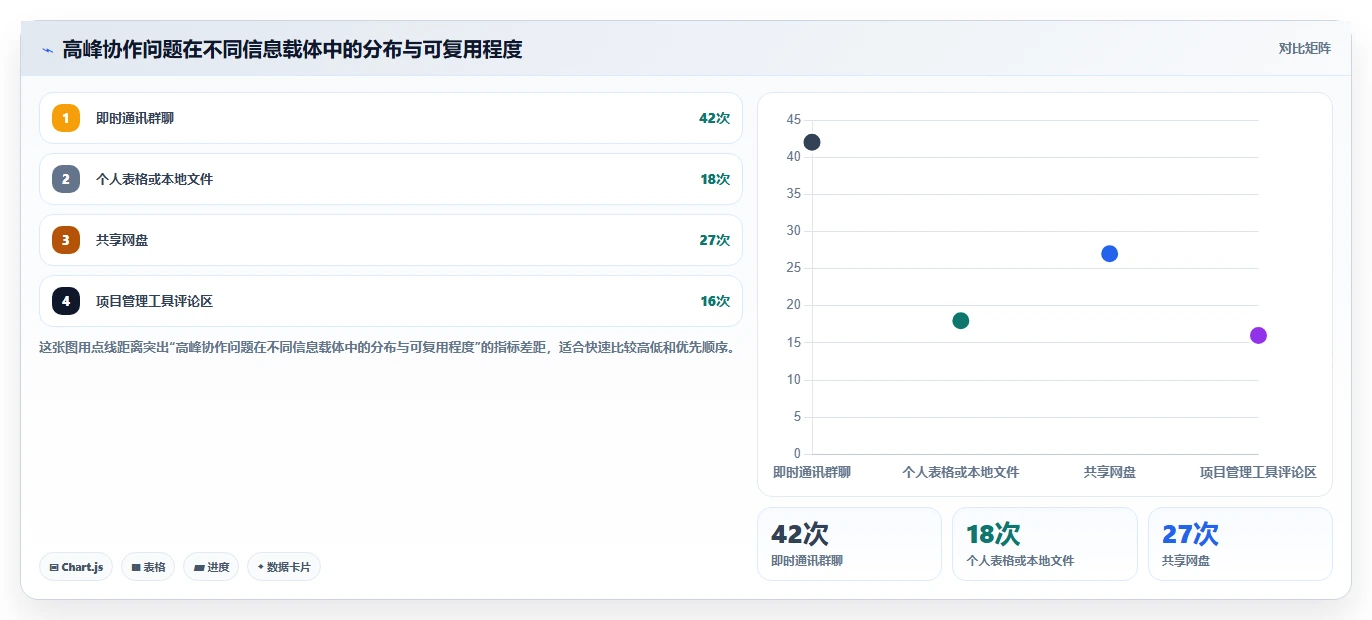
Task: Click the 42次 stat card
Action: click(849, 544)
